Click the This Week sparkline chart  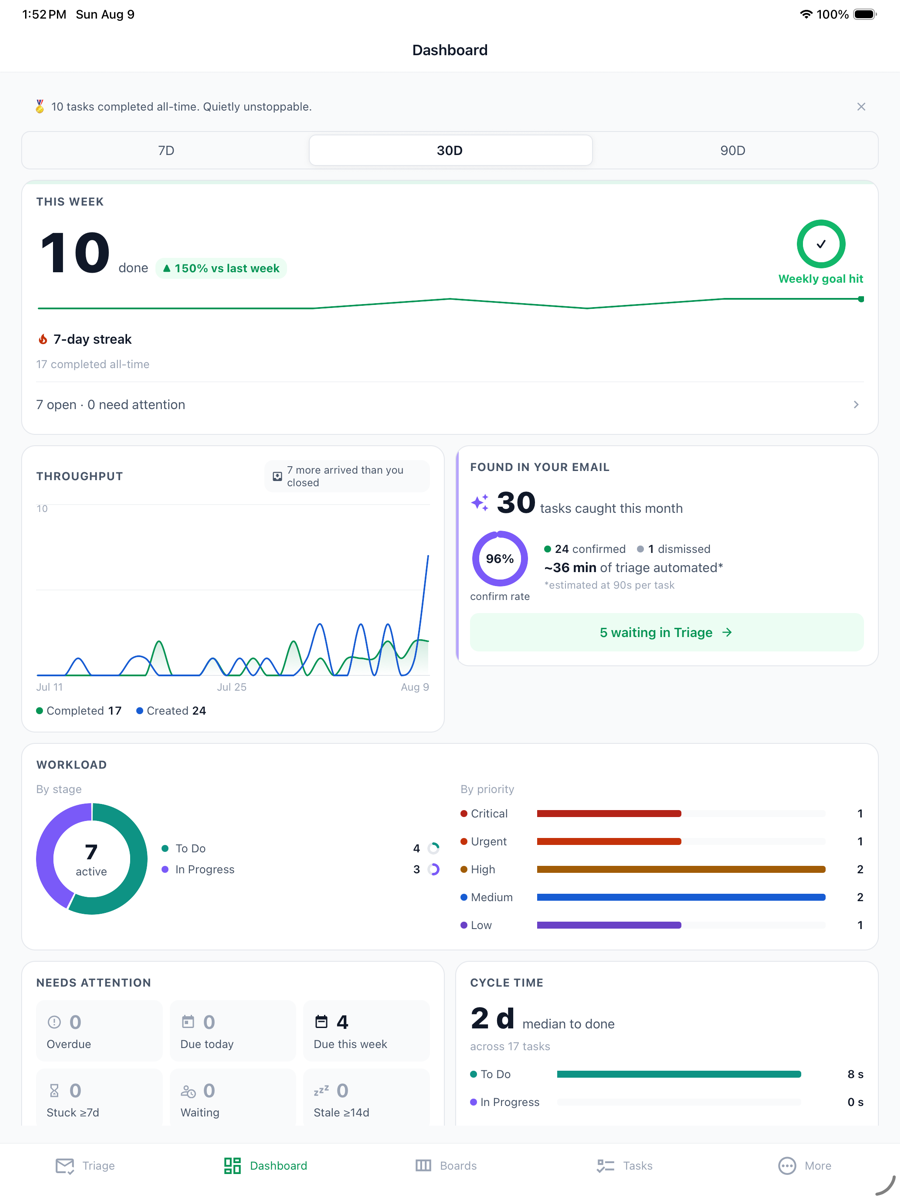point(450,303)
